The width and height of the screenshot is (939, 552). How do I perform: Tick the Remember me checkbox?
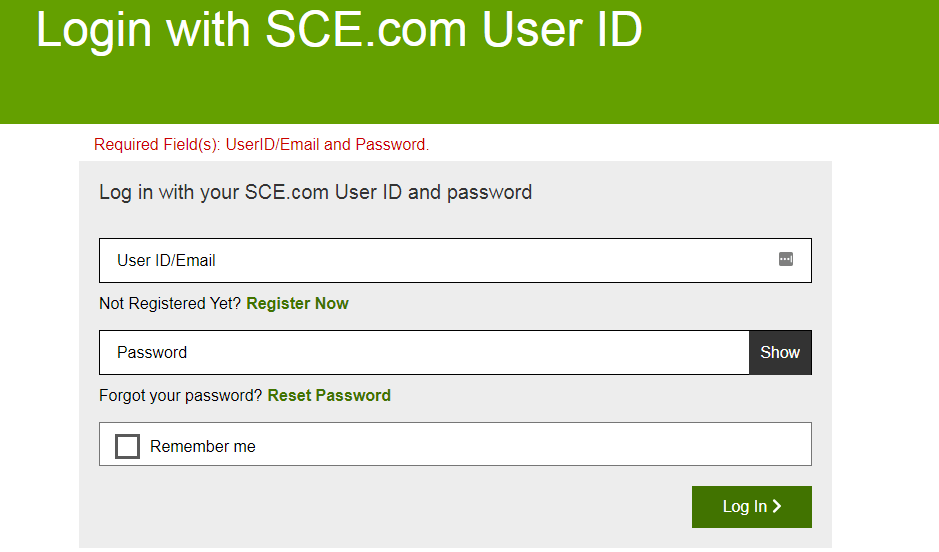(x=127, y=446)
